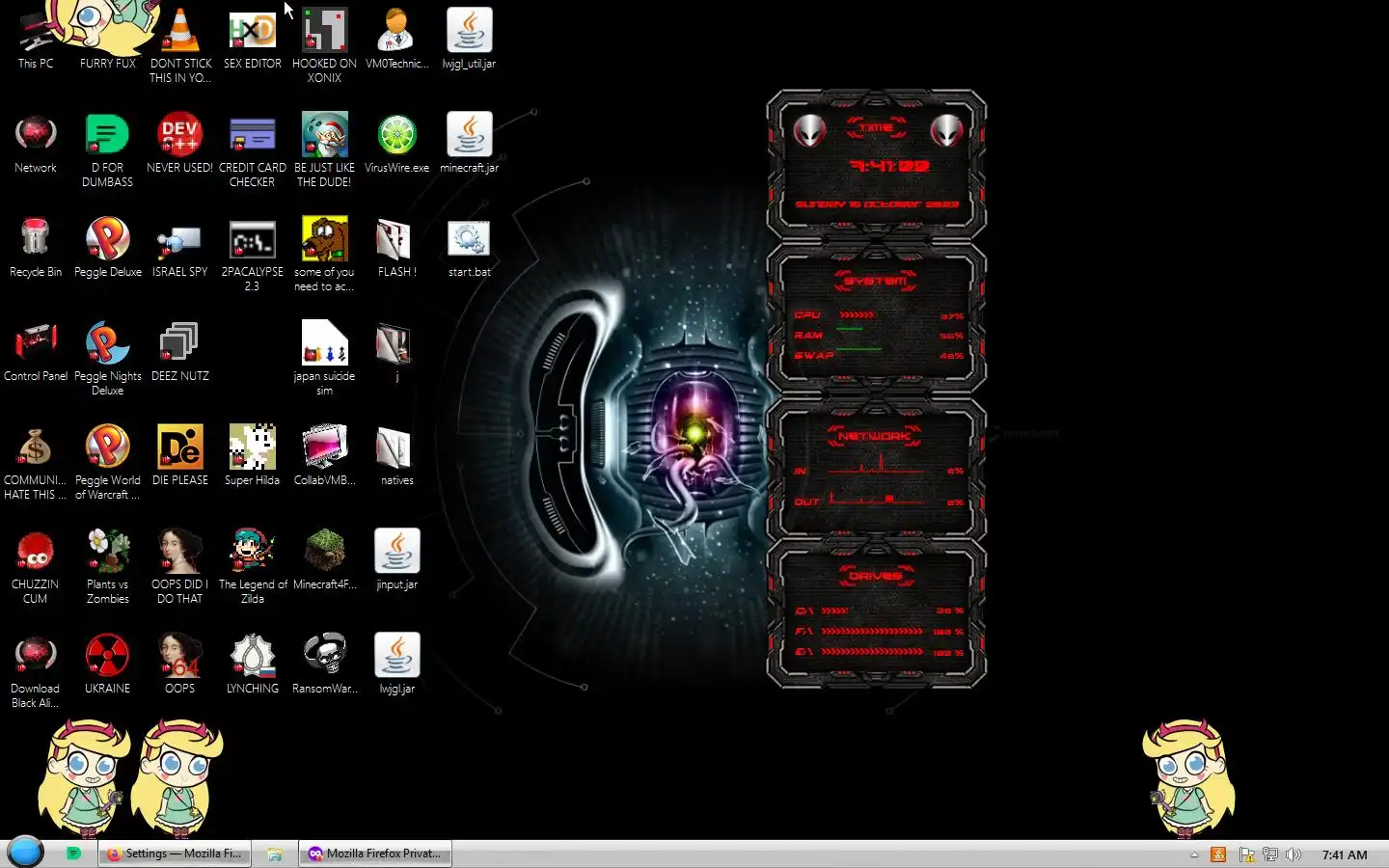The width and height of the screenshot is (1389, 868).
Task: Select the FURRY FUX desktop shortcut
Action: [x=108, y=39]
